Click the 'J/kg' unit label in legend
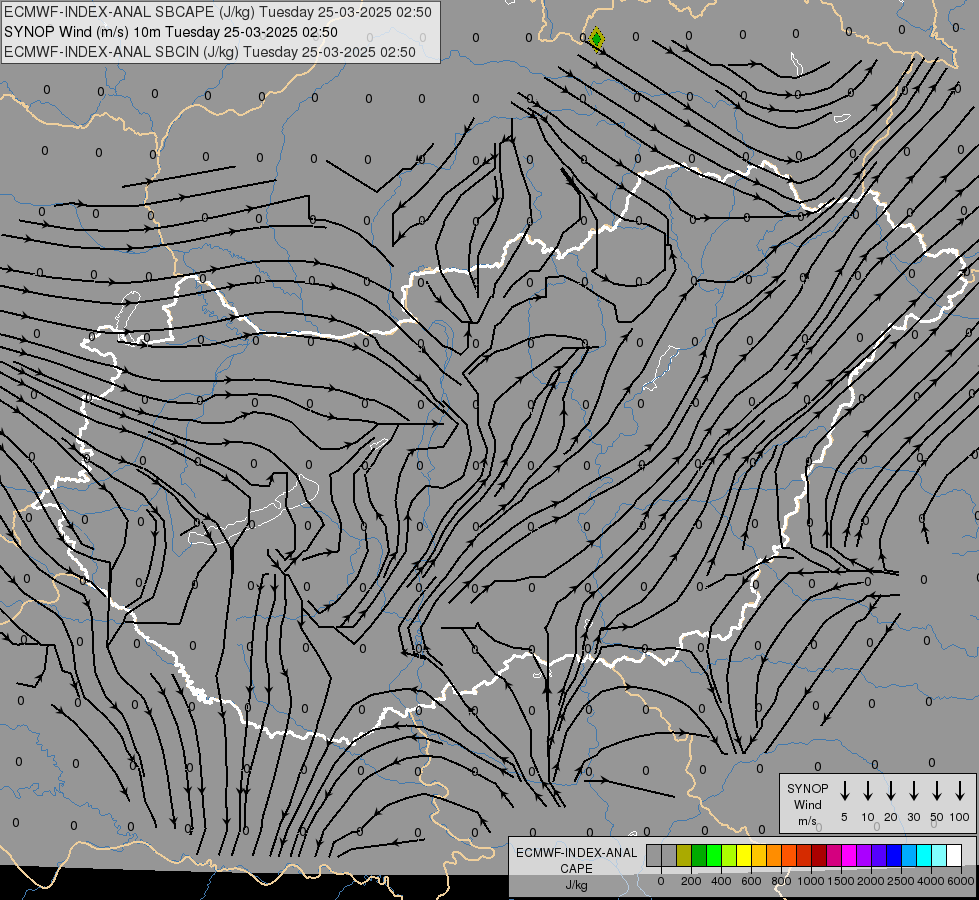The image size is (979, 900). (x=576, y=885)
